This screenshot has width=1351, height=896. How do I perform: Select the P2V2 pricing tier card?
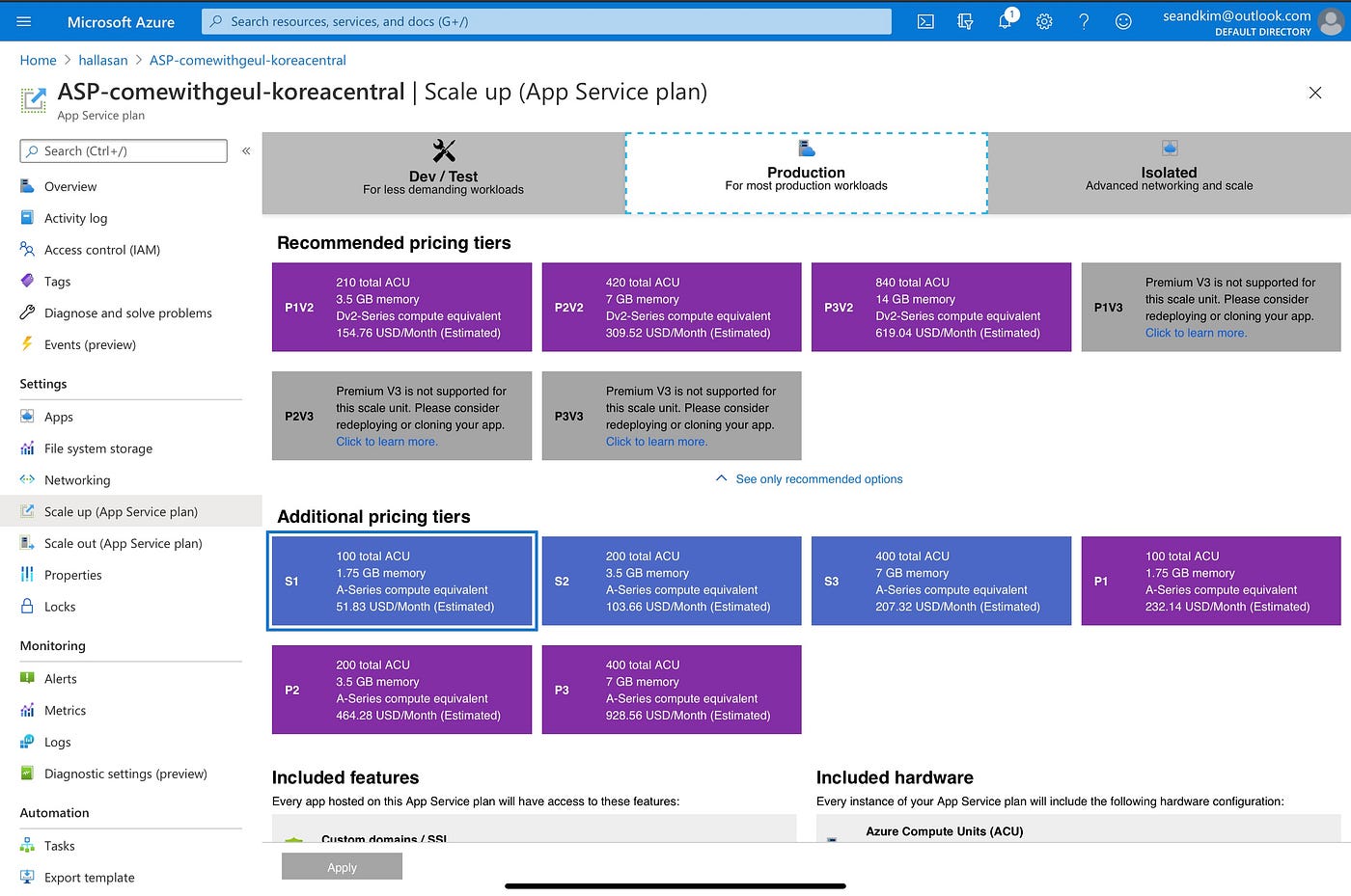pos(672,307)
